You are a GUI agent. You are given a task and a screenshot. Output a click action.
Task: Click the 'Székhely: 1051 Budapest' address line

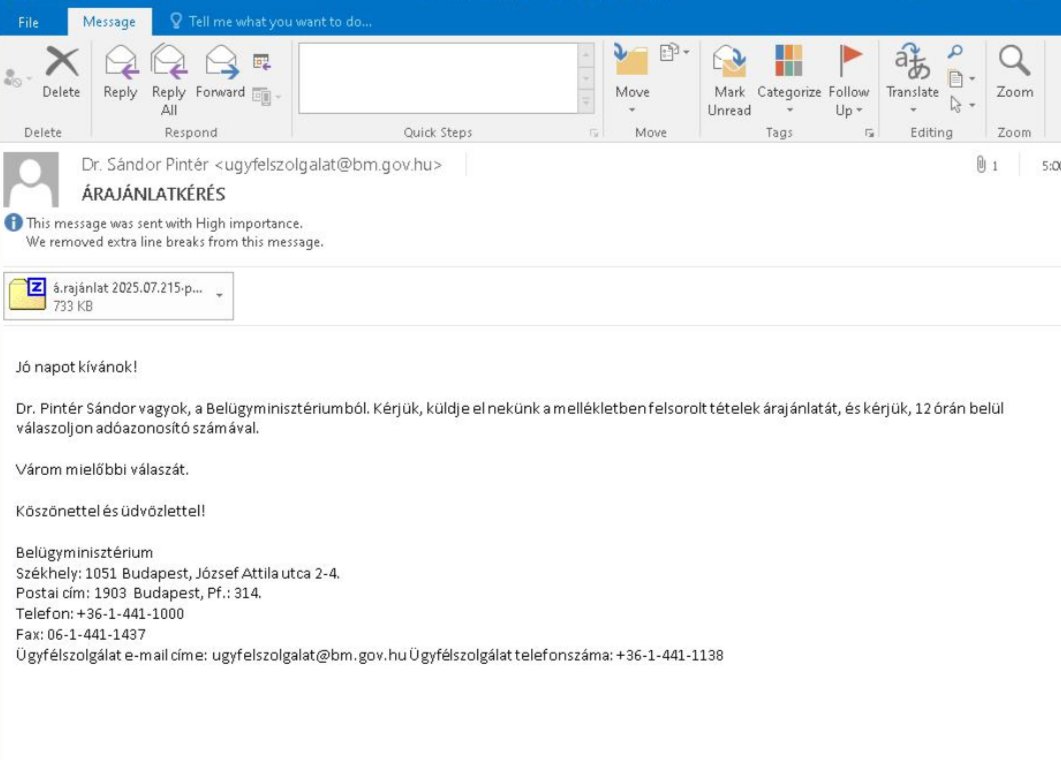[178, 573]
